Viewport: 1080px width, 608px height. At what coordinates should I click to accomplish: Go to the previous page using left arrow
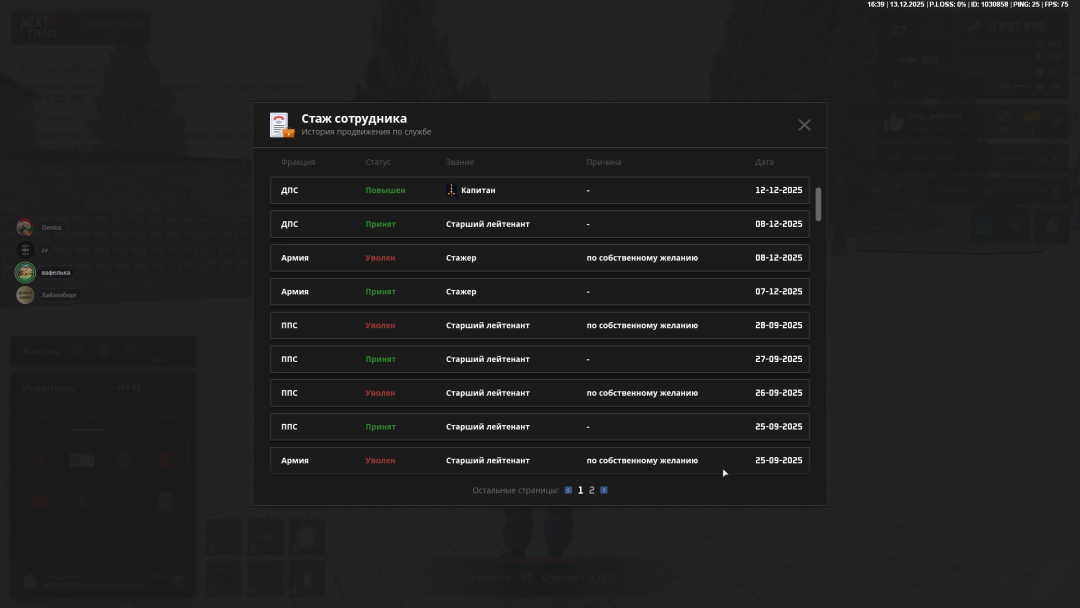pyautogui.click(x=569, y=490)
